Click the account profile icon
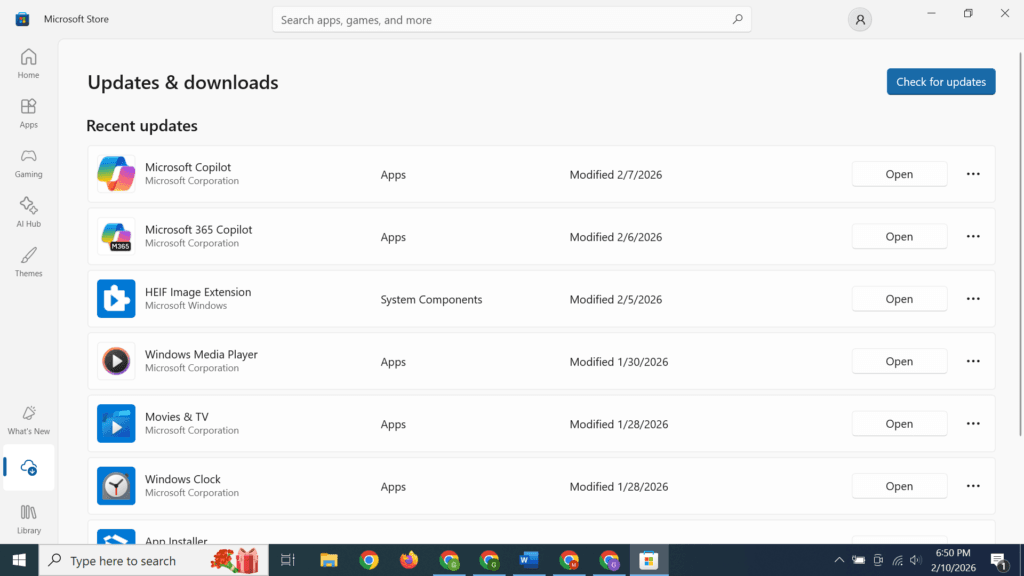Image resolution: width=1024 pixels, height=576 pixels. (x=859, y=18)
